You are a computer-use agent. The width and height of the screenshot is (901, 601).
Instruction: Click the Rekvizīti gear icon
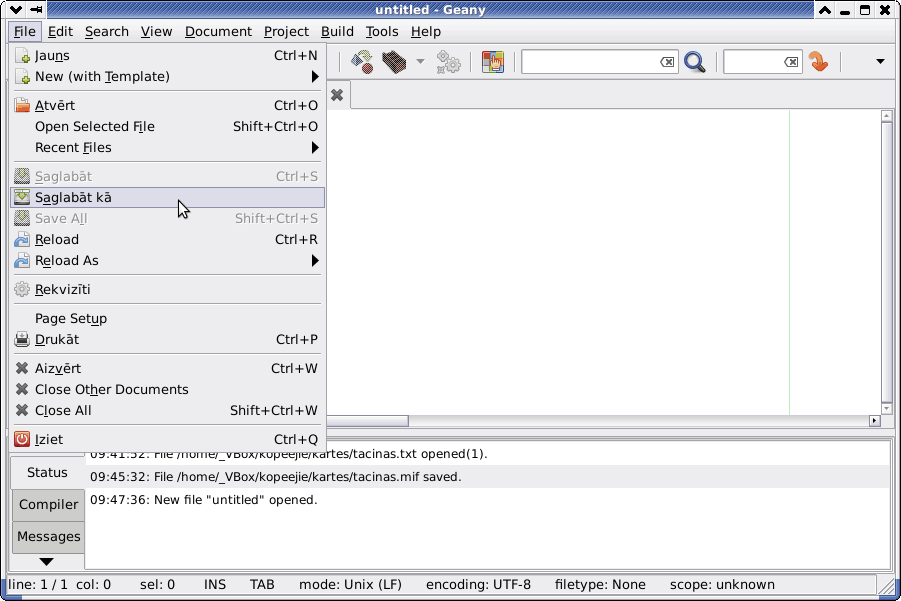click(x=22, y=290)
